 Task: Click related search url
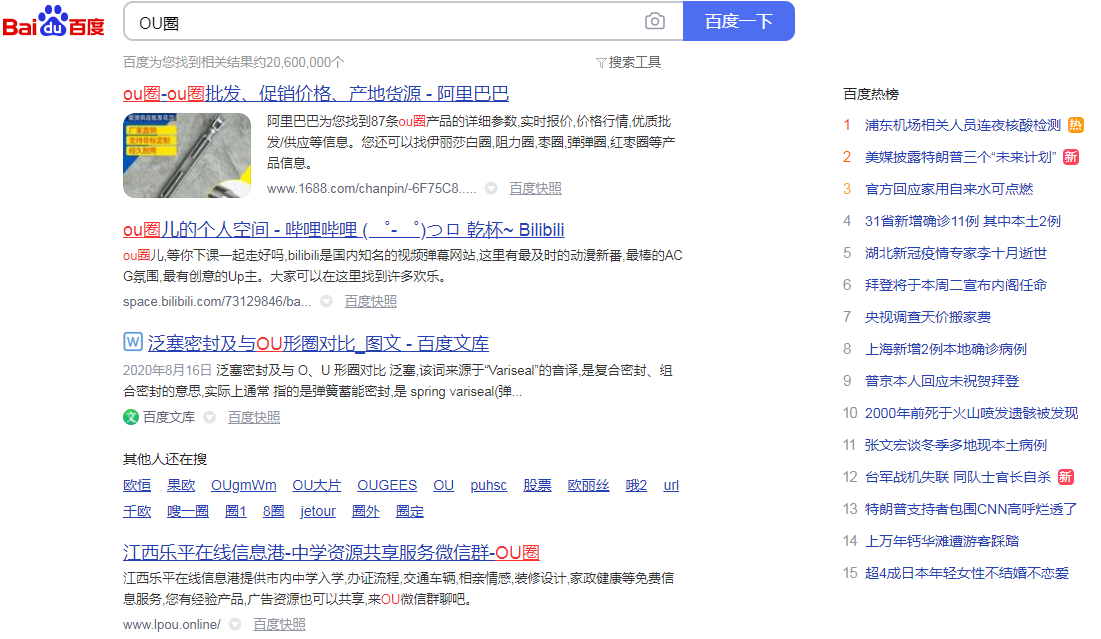coord(671,485)
